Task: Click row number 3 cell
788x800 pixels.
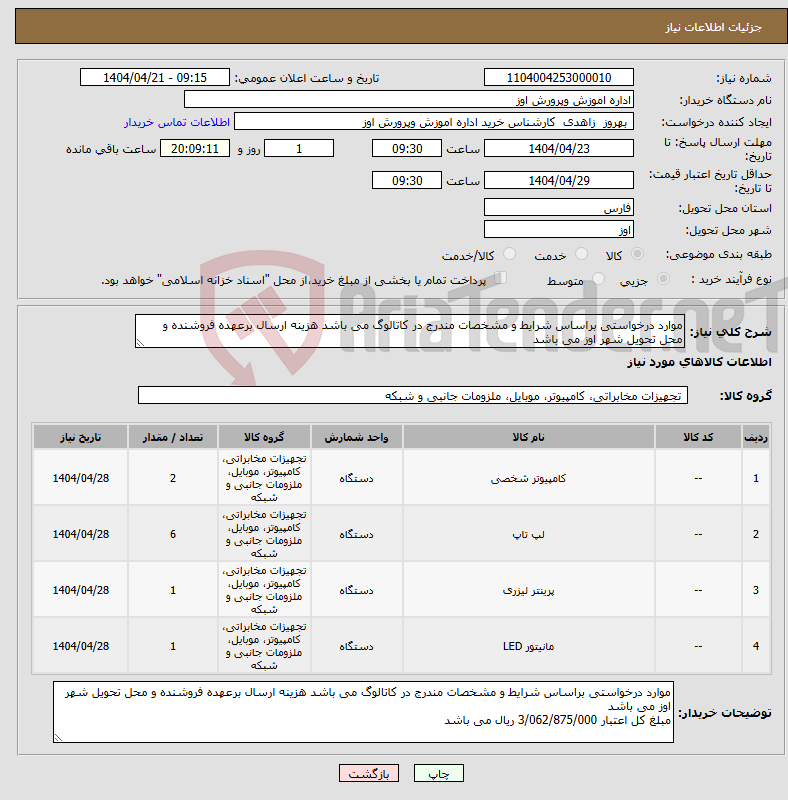Action: [x=756, y=590]
